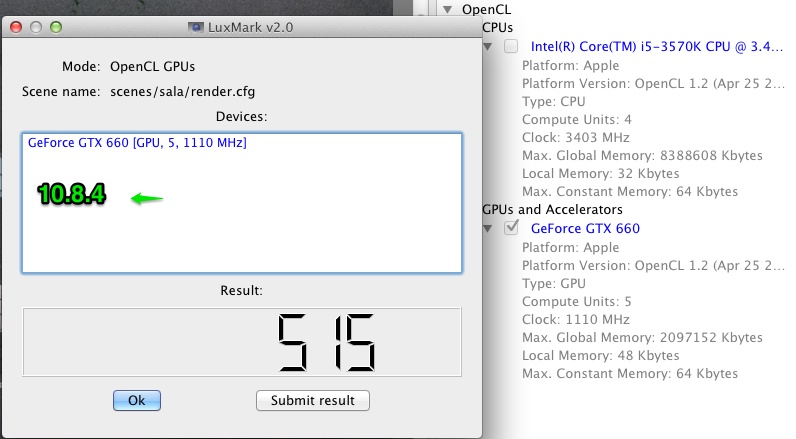The width and height of the screenshot is (796, 439).
Task: Click the 'Clock: 3403 MHz' row
Action: [576, 138]
